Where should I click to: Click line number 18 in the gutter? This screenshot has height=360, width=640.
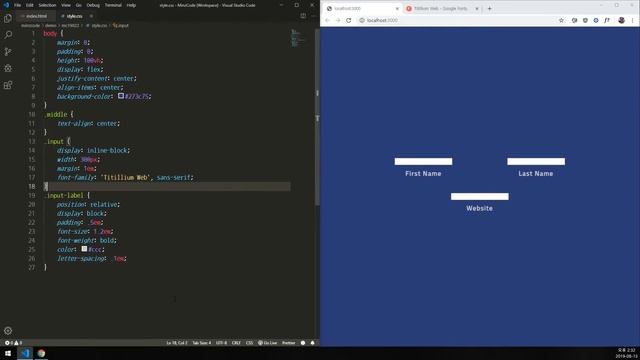(x=32, y=187)
